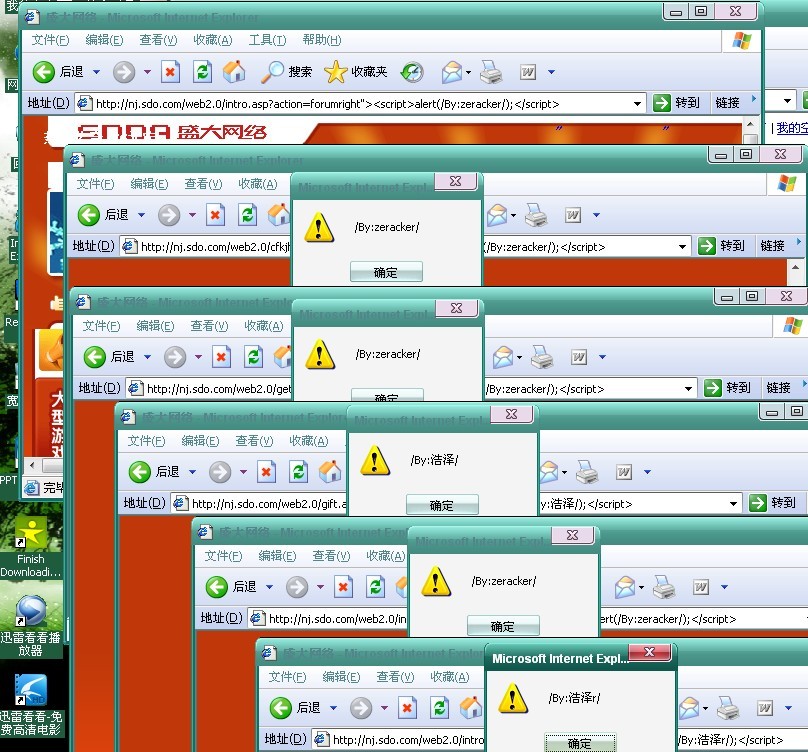
Task: Click Stop icon in the /By:浩泽r/ window
Action: [407, 708]
